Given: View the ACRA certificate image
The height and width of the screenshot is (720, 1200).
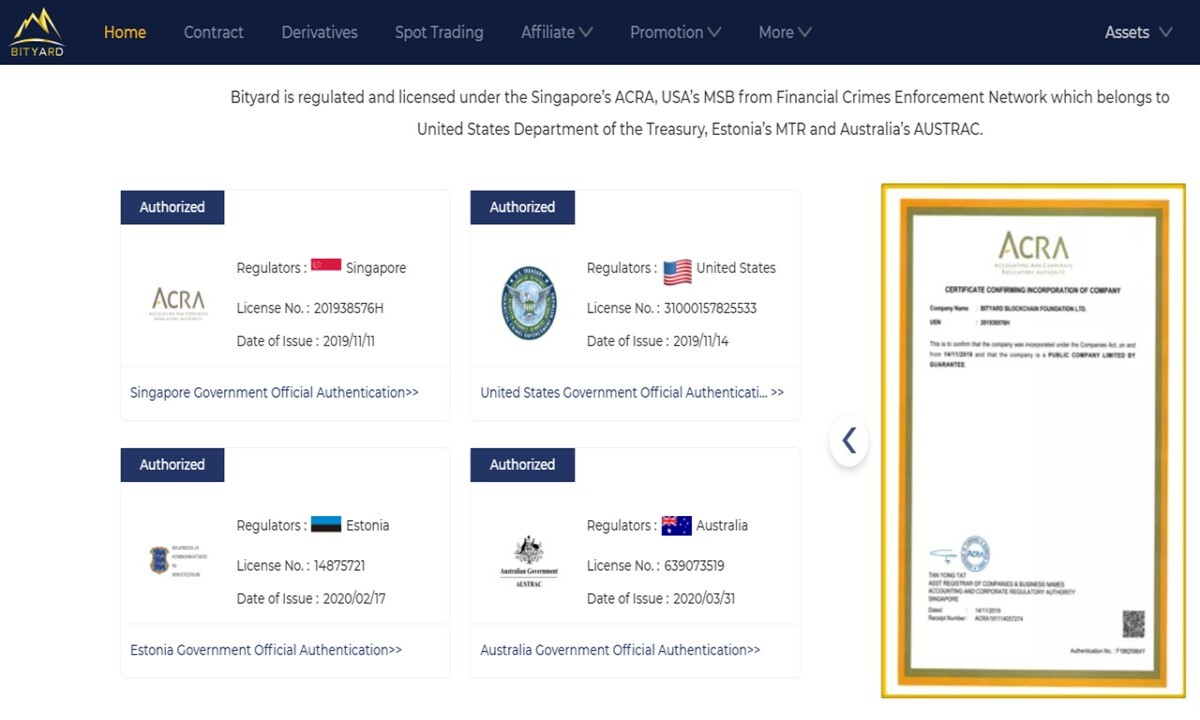Looking at the screenshot, I should 1033,440.
